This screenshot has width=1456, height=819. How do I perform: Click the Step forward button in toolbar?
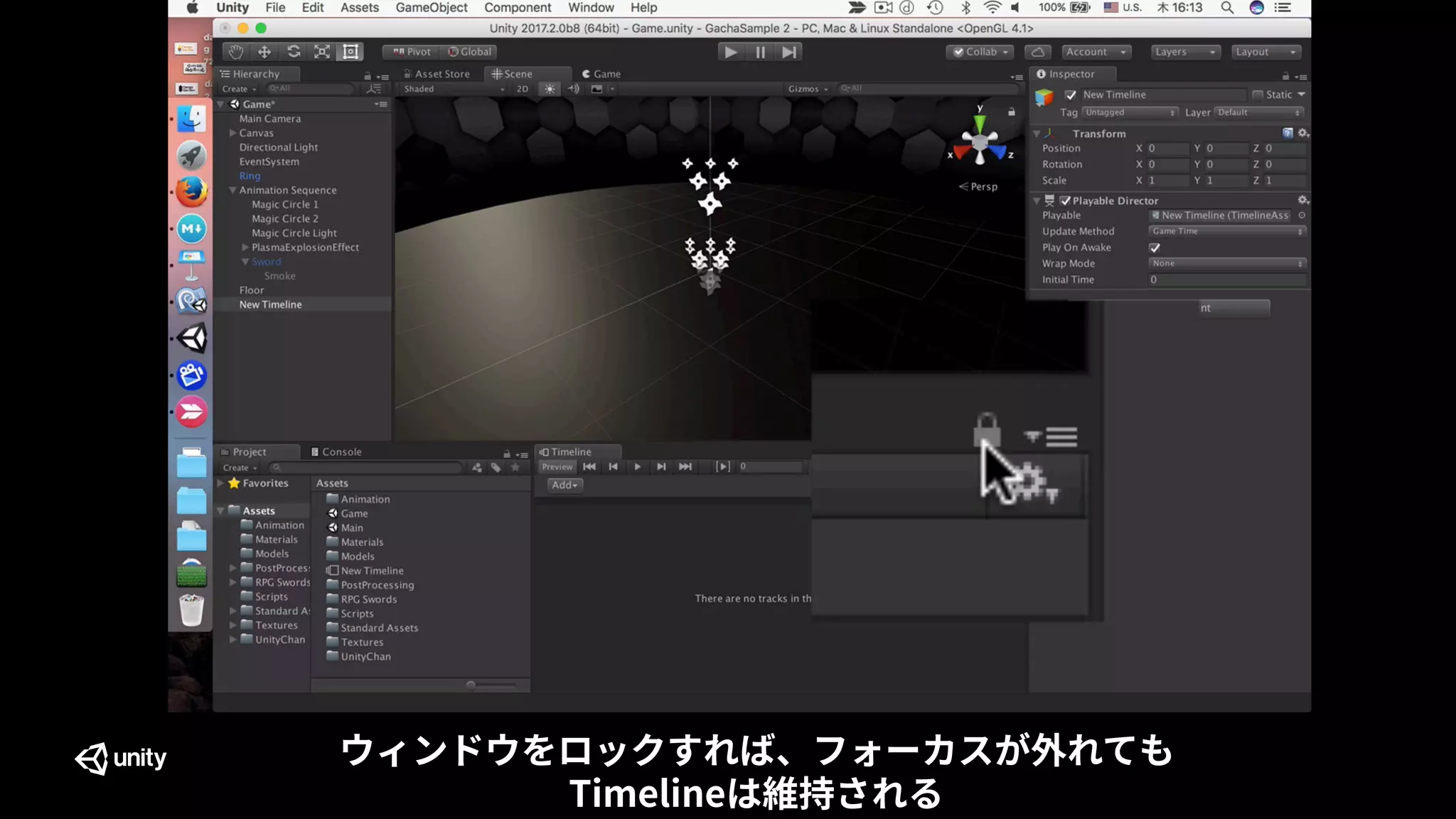(788, 52)
